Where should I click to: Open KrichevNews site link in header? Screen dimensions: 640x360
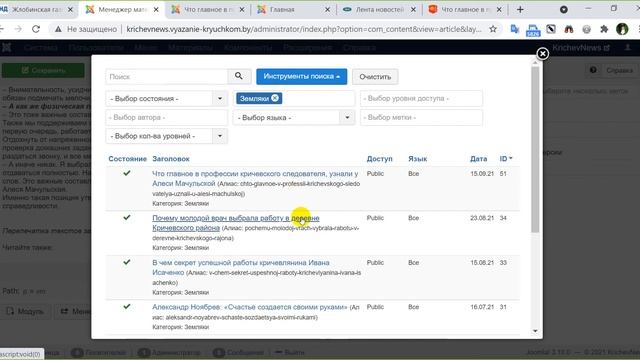(x=581, y=48)
